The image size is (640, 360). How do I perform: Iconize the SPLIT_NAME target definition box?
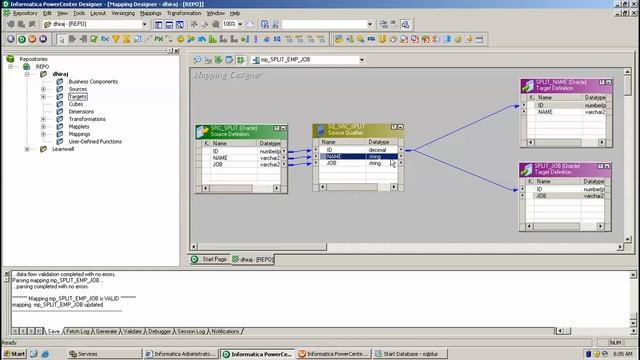click(608, 82)
